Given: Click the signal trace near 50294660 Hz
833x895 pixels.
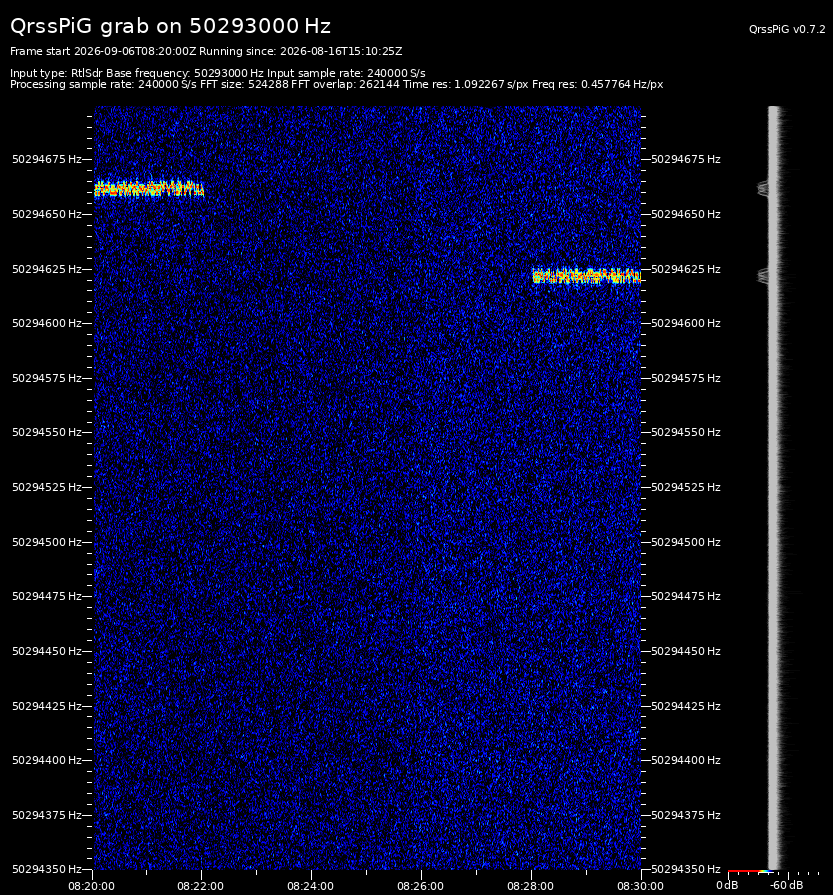Looking at the screenshot, I should [149, 188].
